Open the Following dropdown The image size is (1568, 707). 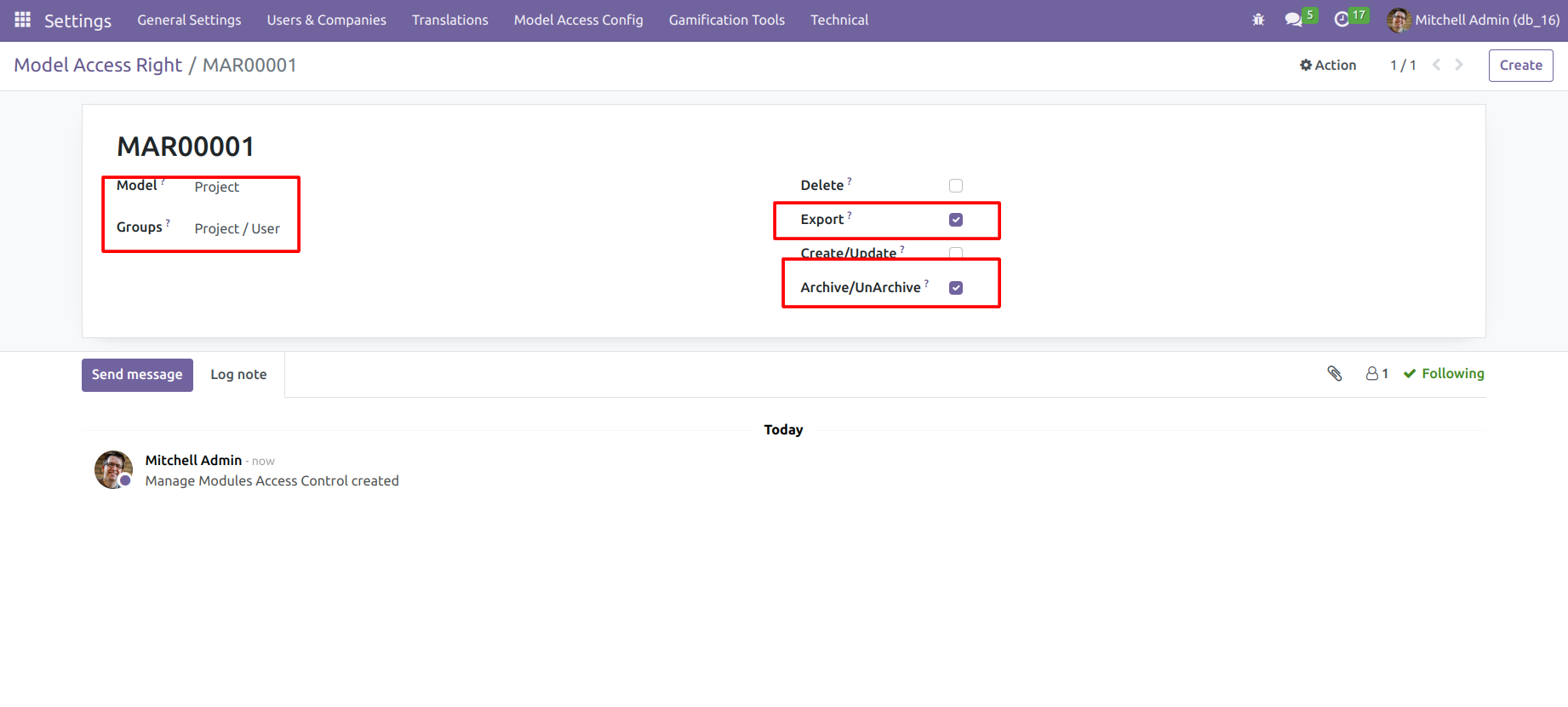(1444, 373)
